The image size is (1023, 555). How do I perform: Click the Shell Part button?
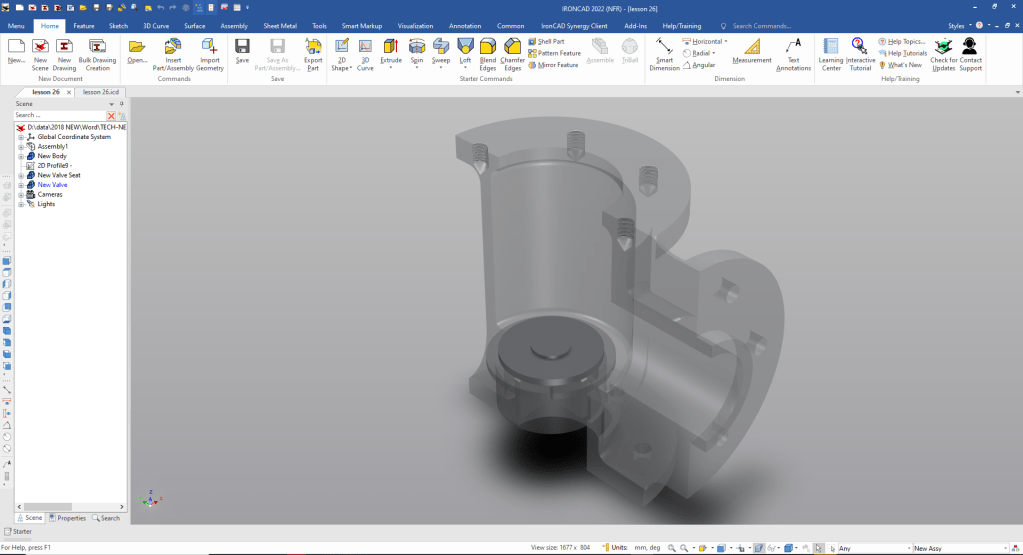click(551, 41)
